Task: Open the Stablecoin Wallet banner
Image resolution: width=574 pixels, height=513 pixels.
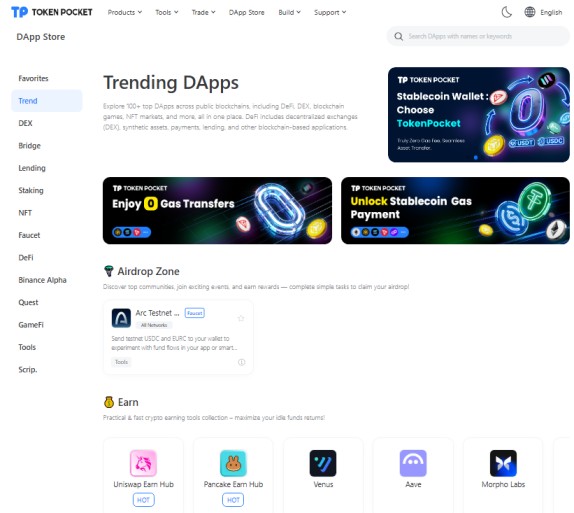Action: click(479, 115)
